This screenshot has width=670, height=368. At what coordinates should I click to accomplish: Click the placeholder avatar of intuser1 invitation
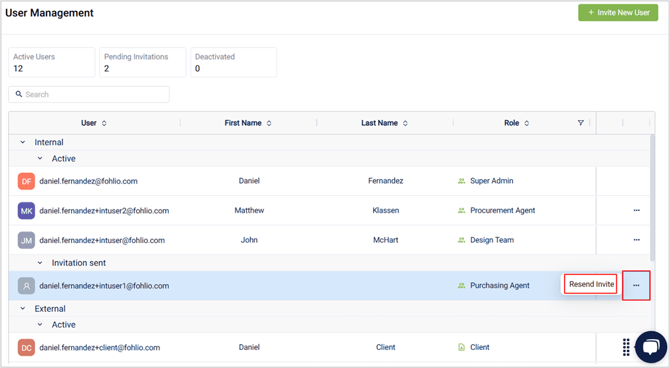[x=26, y=286]
